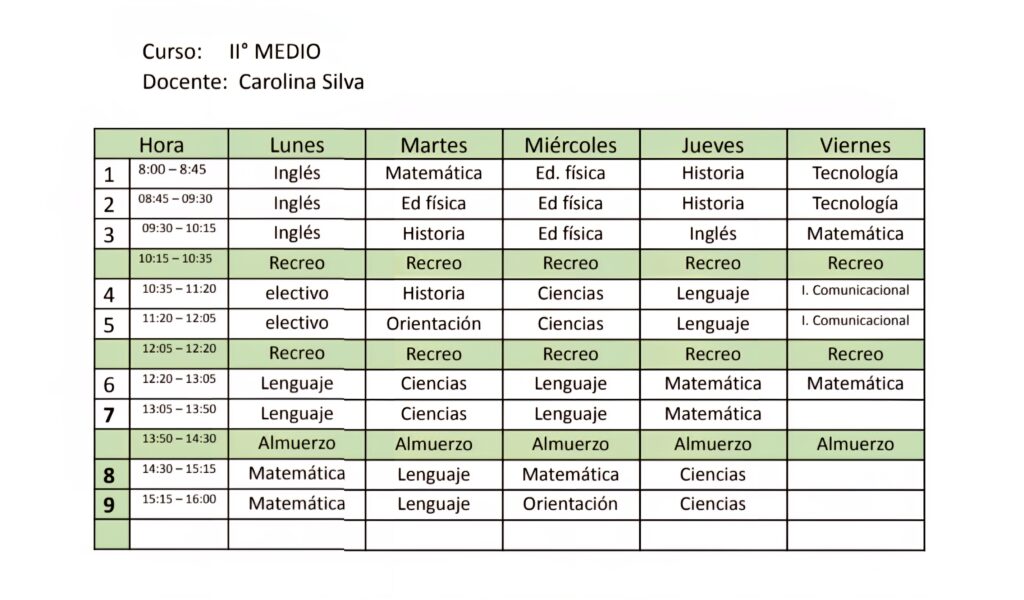Click the Miércoles header cell
1024x600 pixels.
click(x=571, y=144)
